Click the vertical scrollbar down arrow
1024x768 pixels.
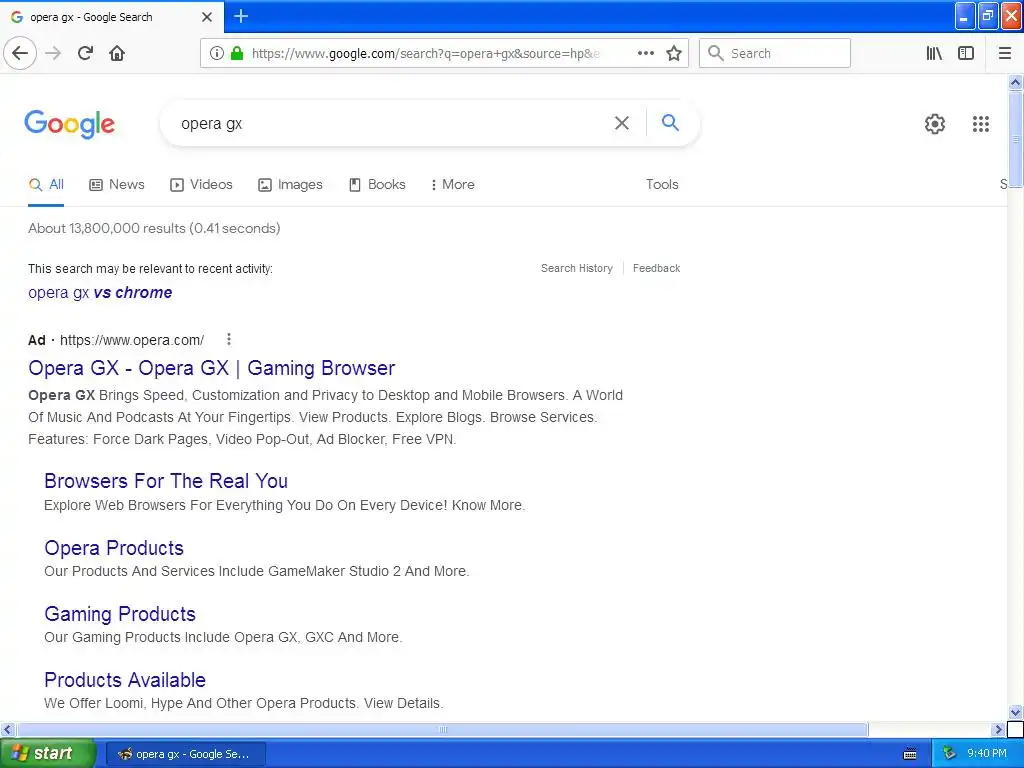[x=1015, y=712]
